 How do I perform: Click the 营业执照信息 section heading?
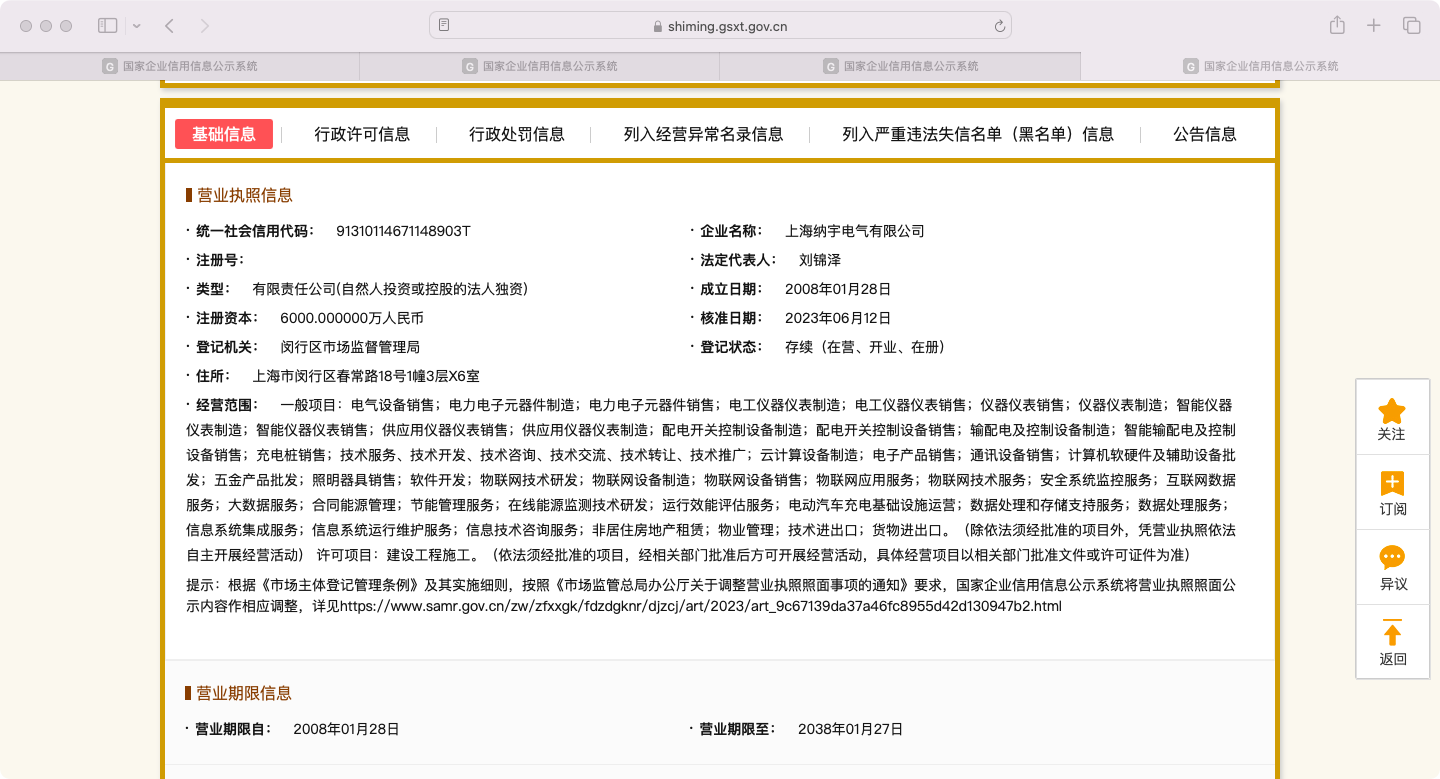coord(244,195)
